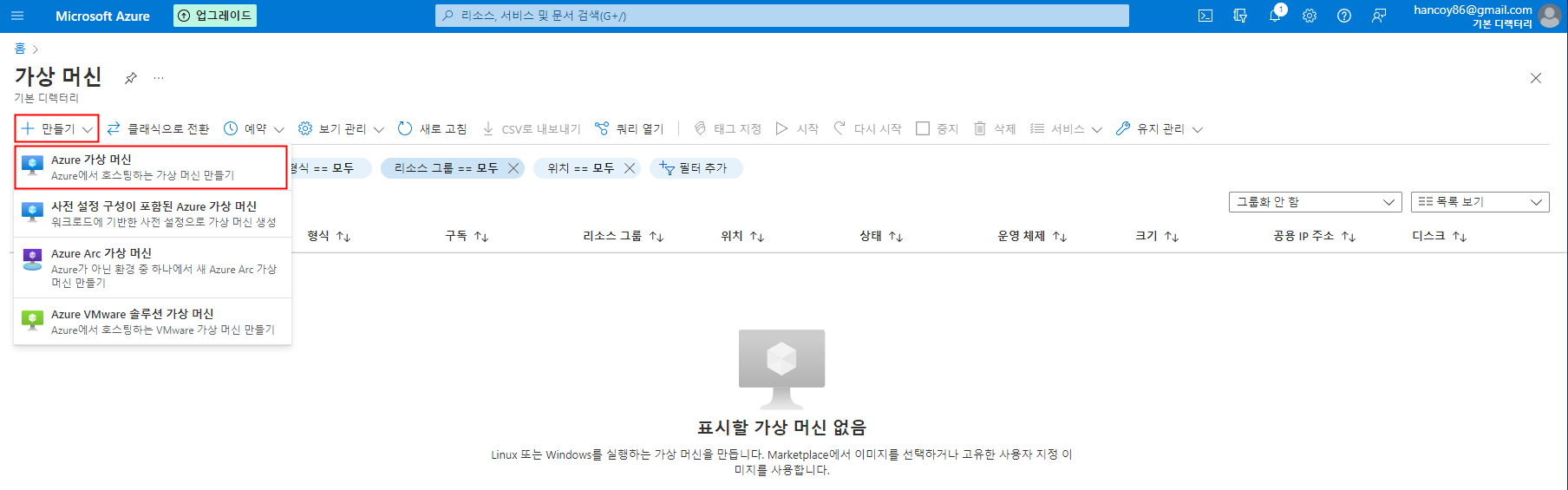Click CSV로 내보내기 export
This screenshot has width=1568, height=490.
pos(531,128)
